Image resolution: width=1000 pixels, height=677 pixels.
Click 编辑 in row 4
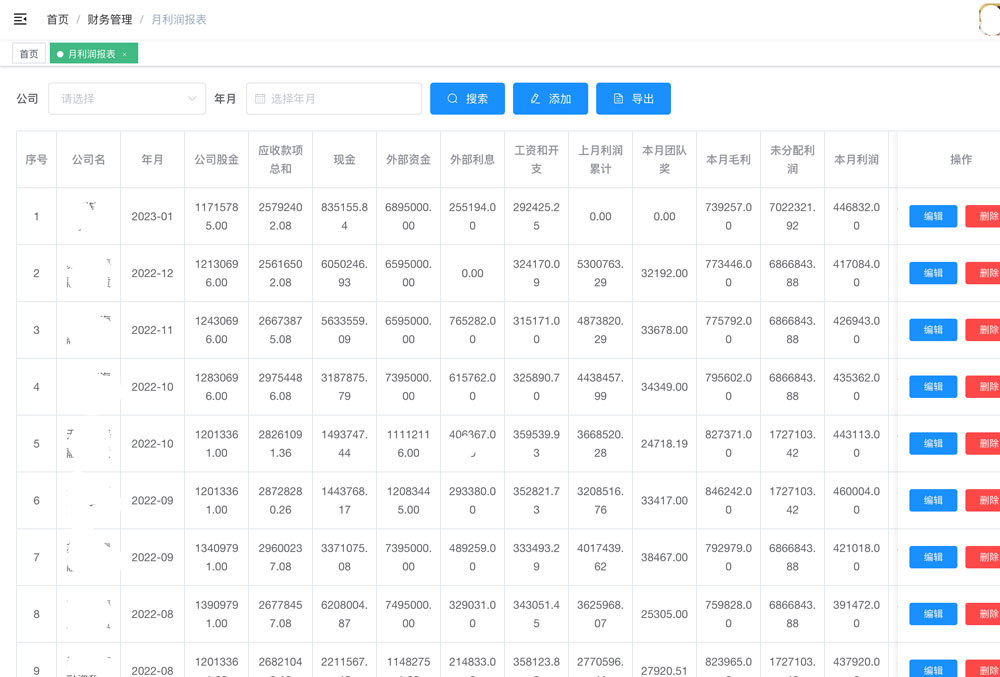932,387
